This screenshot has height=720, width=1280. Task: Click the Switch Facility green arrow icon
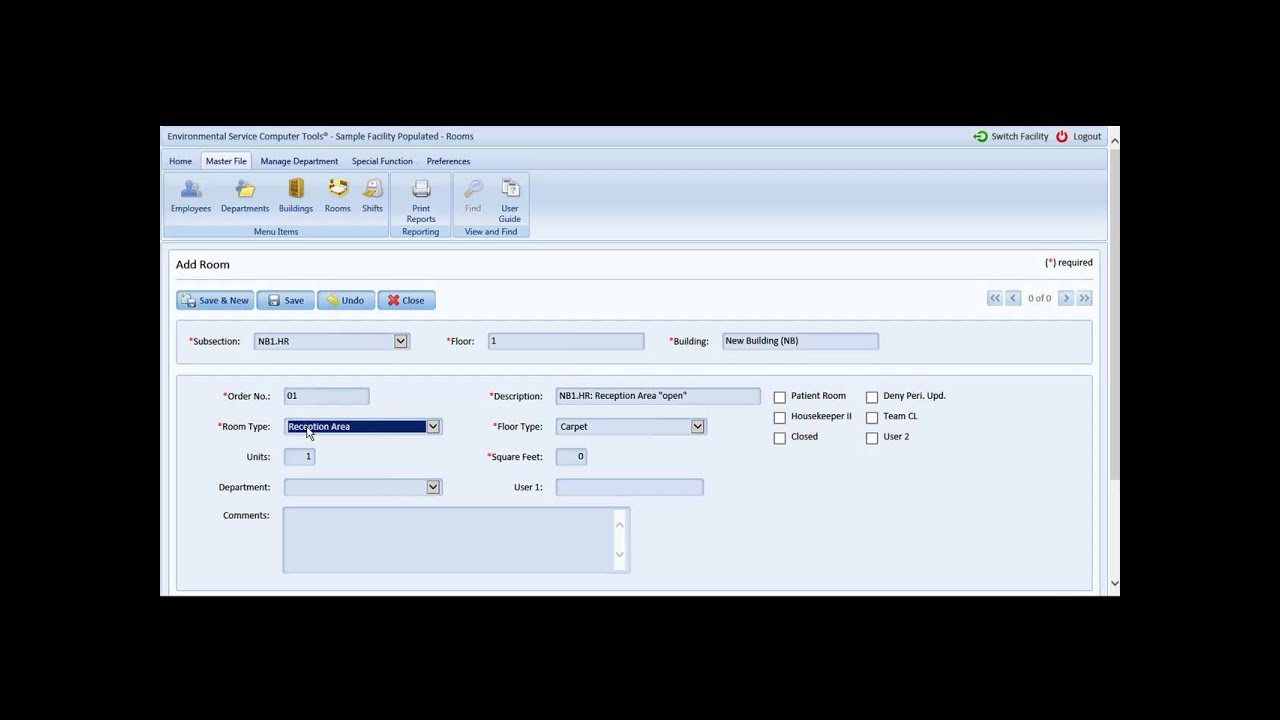coord(980,136)
